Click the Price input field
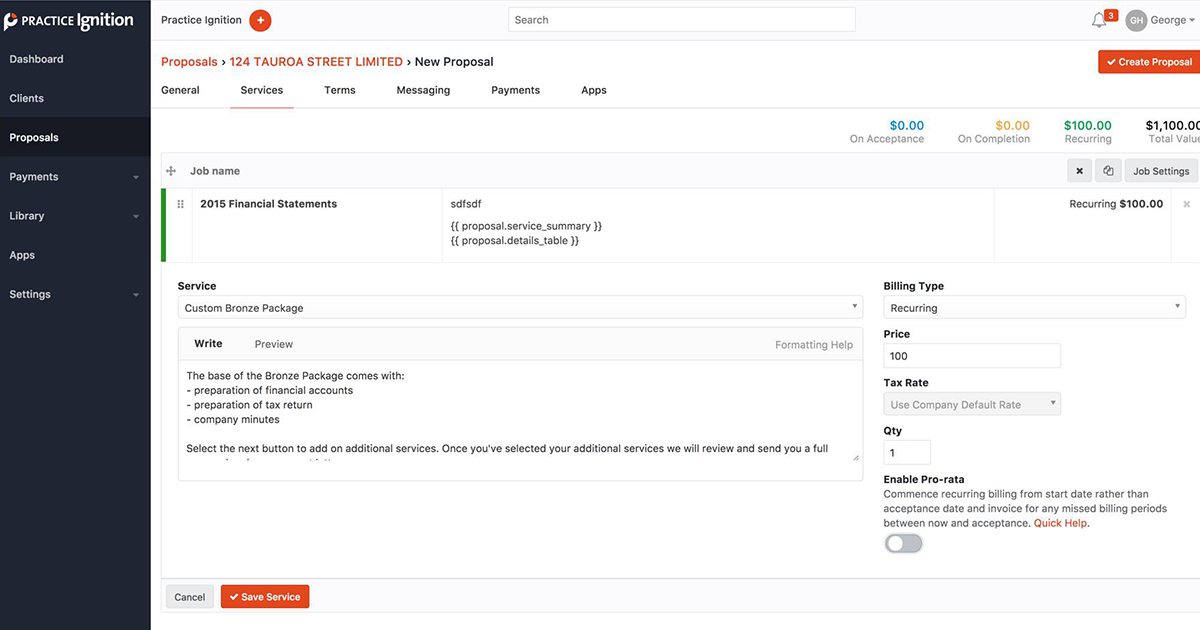Viewport: 1200px width, 630px height. [x=972, y=356]
